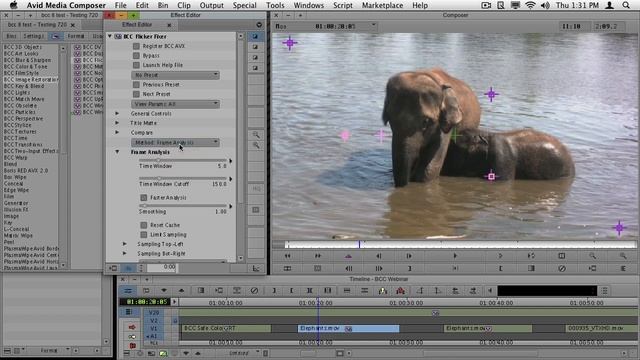This screenshot has width=640, height=360.
Task: Switch to the Bins tab in the project window
Action: 11,36
